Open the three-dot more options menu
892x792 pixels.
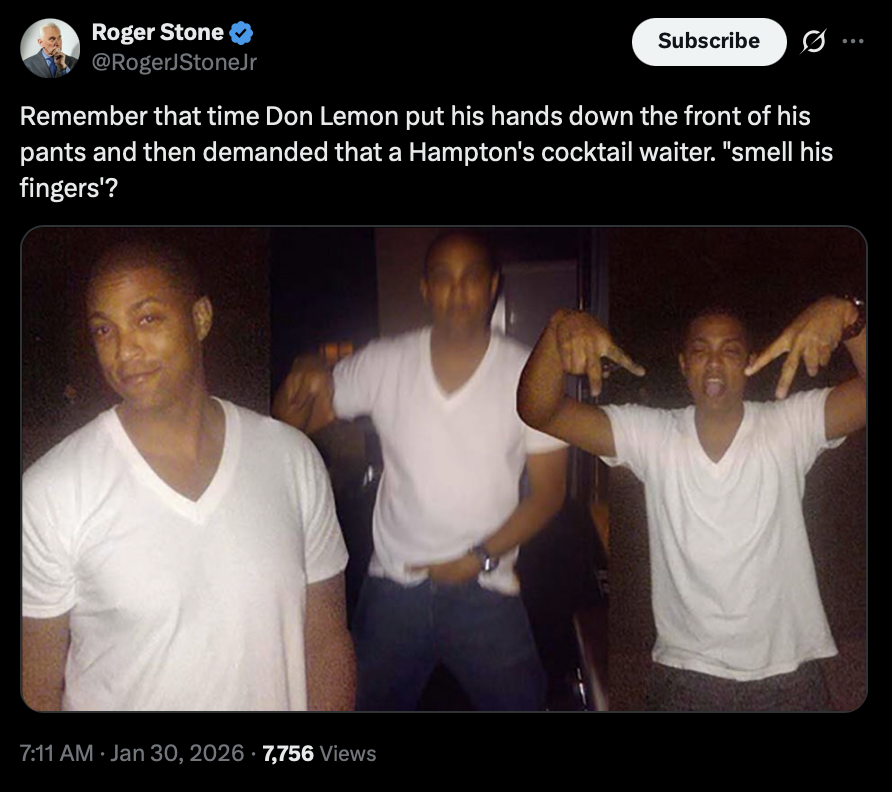pos(853,41)
